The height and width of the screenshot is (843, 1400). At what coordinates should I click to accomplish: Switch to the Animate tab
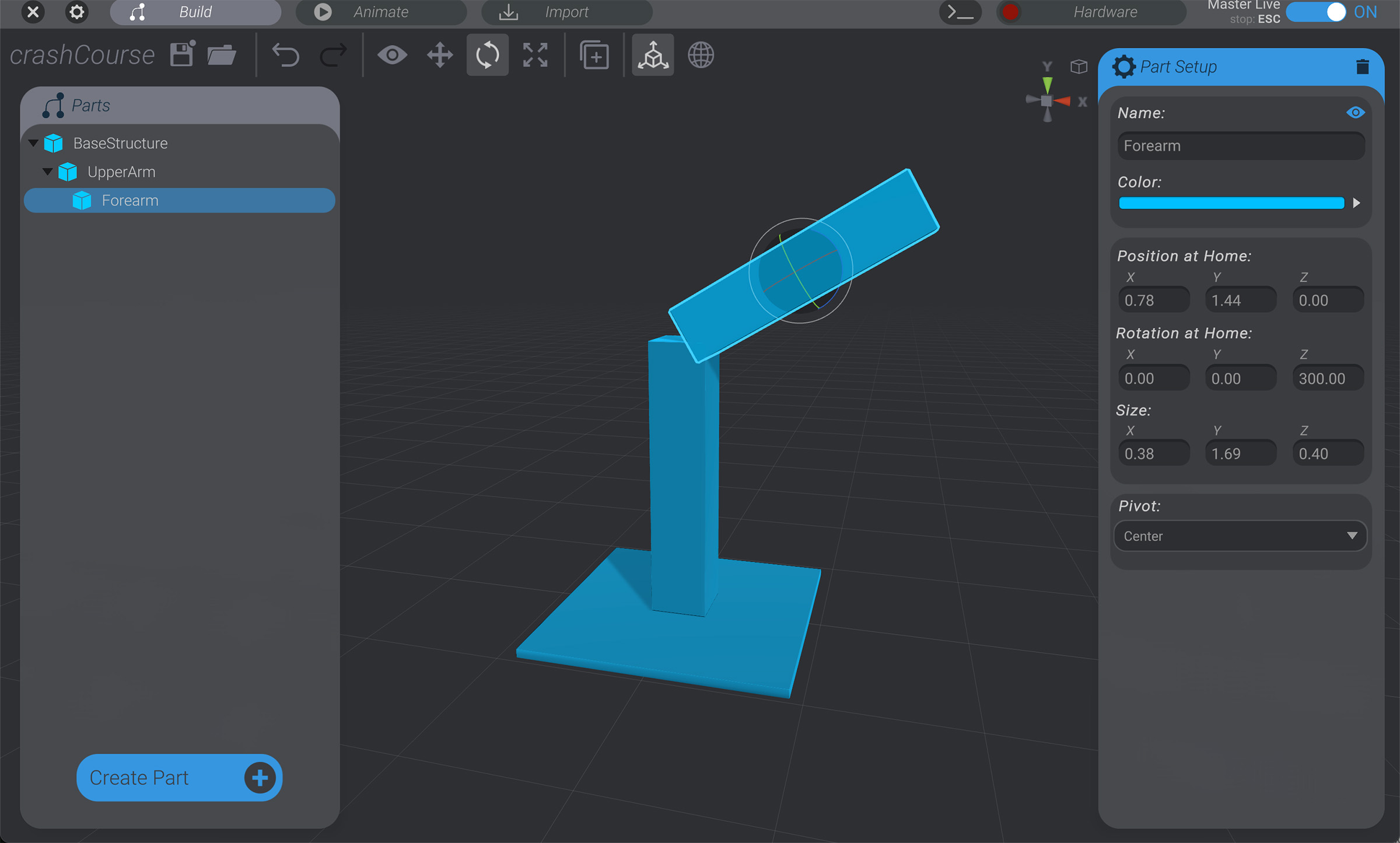pyautogui.click(x=381, y=12)
